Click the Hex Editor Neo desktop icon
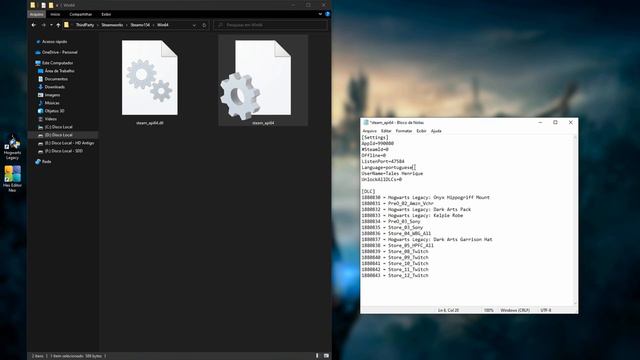The height and width of the screenshot is (360, 640). click(x=12, y=178)
